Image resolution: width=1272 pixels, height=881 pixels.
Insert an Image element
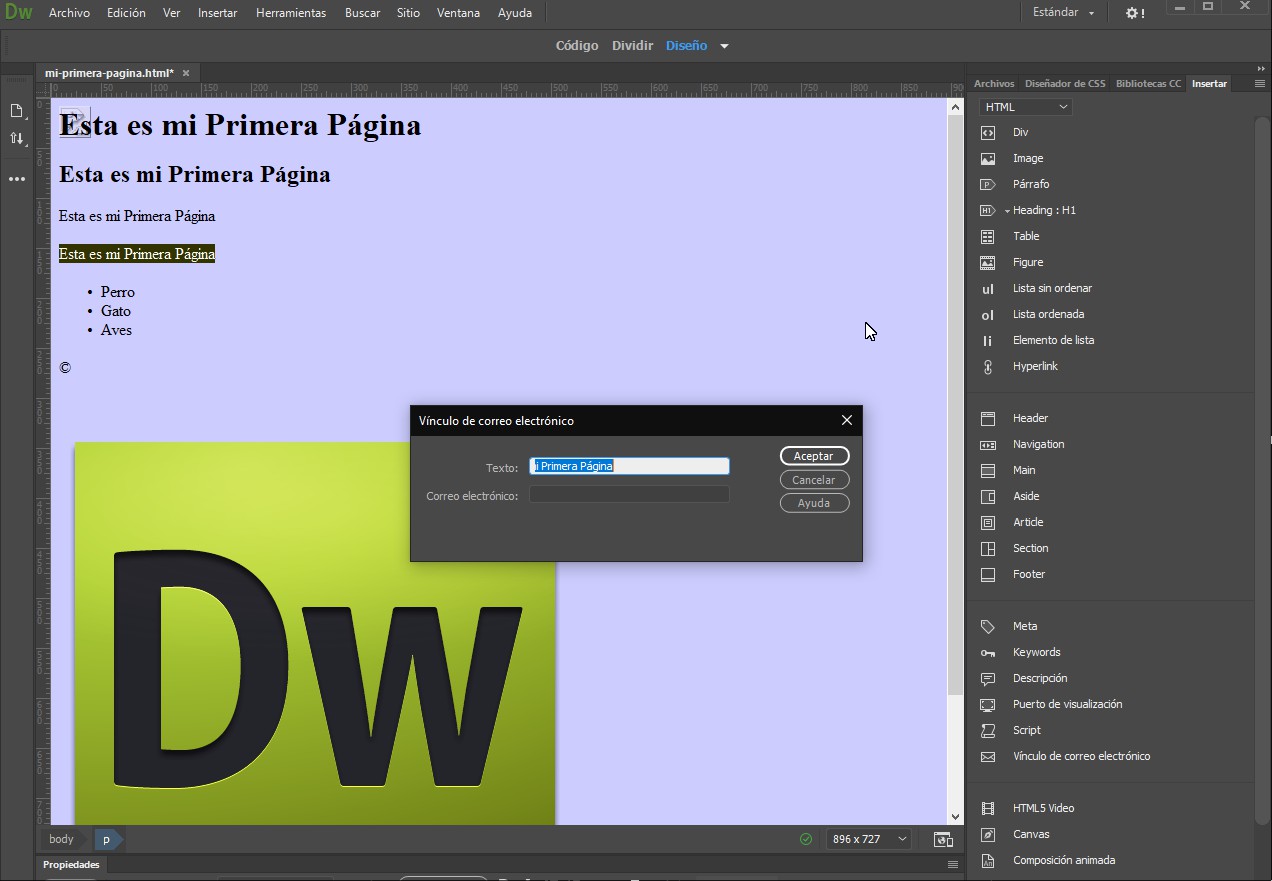point(1027,158)
